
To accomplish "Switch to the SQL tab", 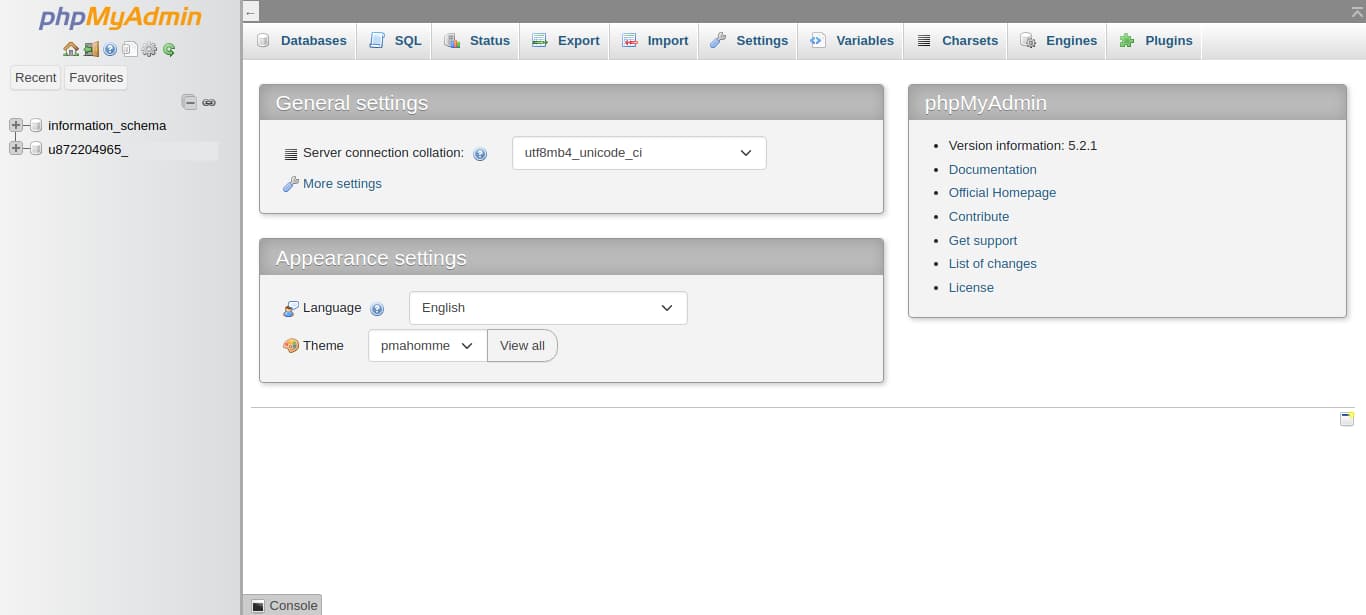I will [x=394, y=41].
